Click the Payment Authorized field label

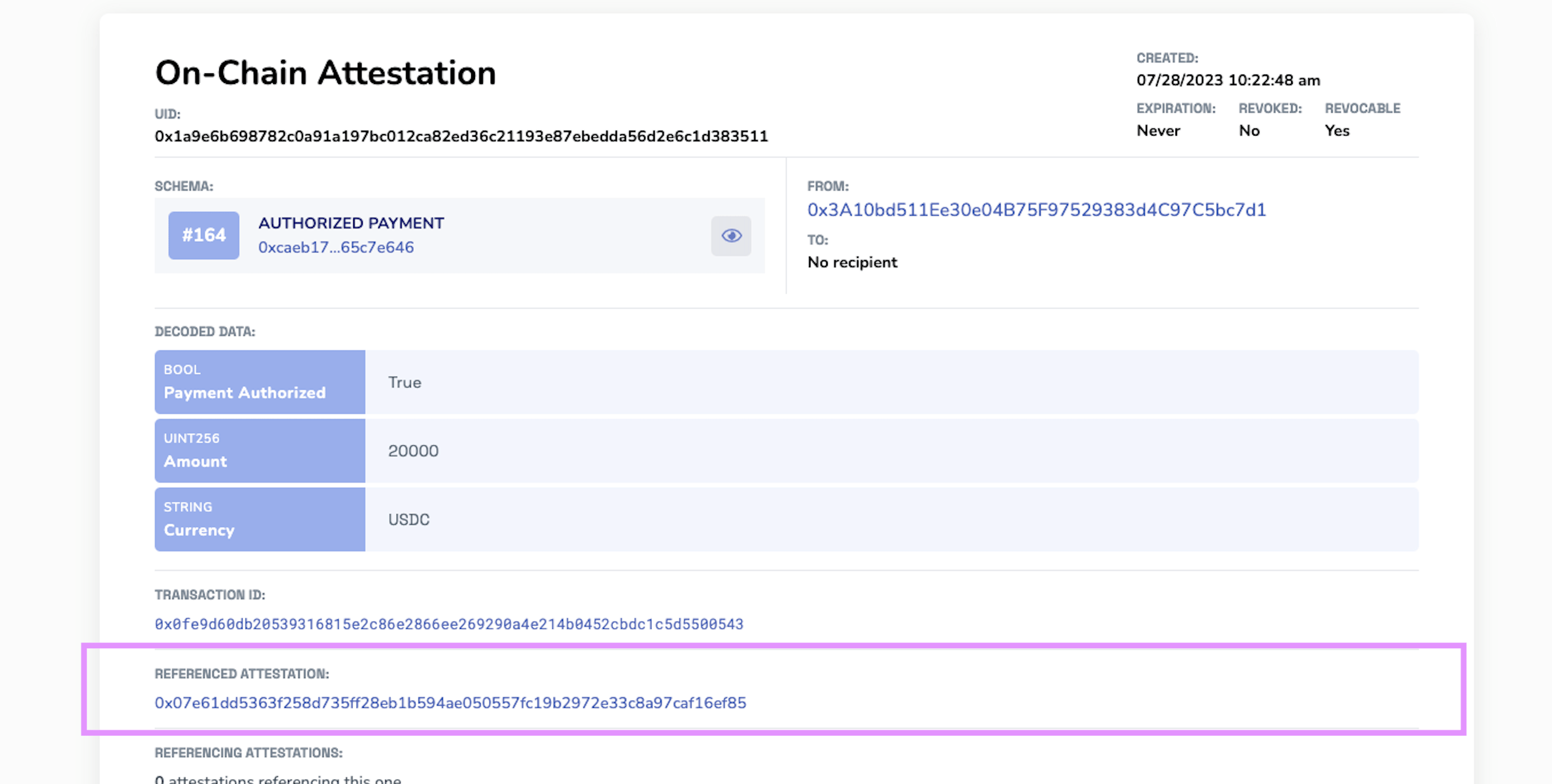(245, 393)
